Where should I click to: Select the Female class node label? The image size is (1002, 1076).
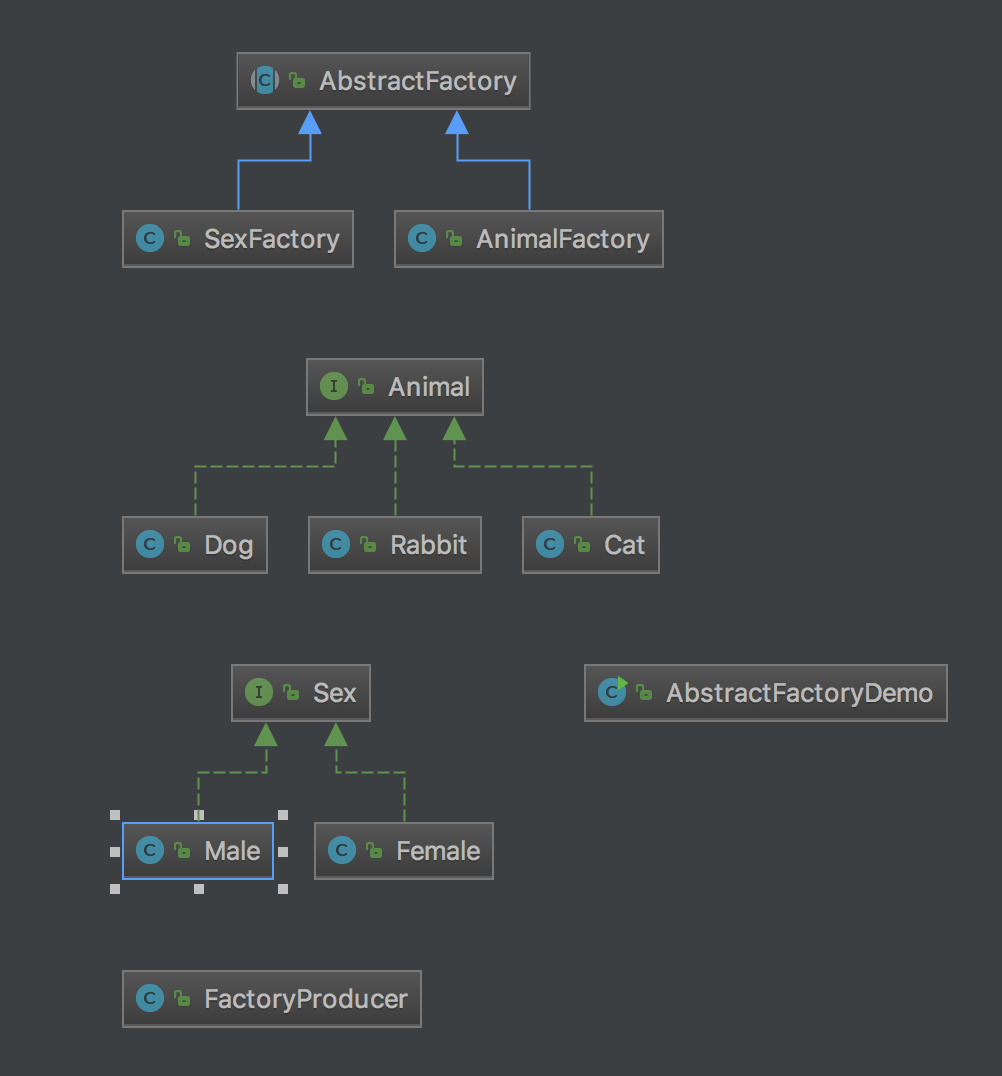(x=439, y=851)
